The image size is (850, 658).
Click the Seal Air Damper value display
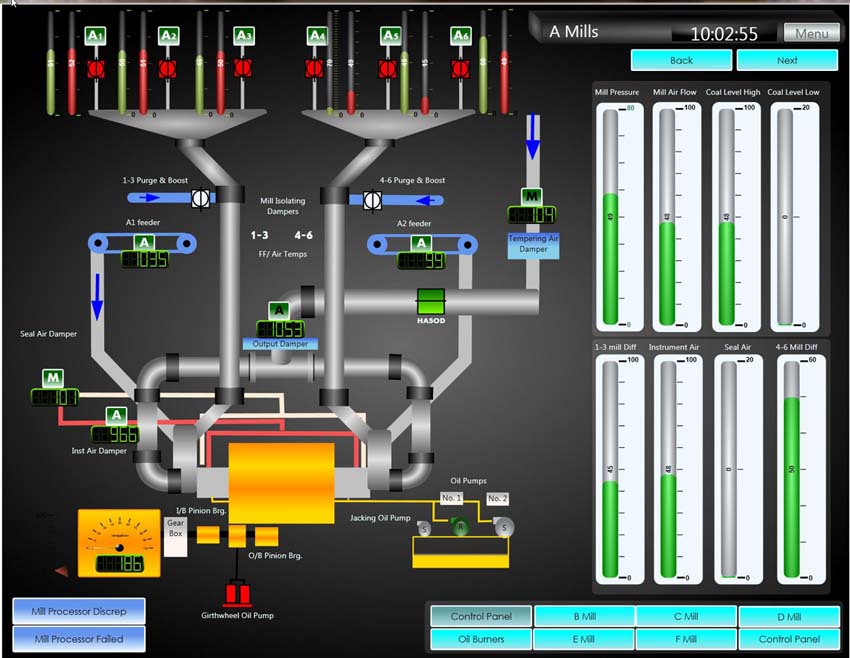(55, 397)
